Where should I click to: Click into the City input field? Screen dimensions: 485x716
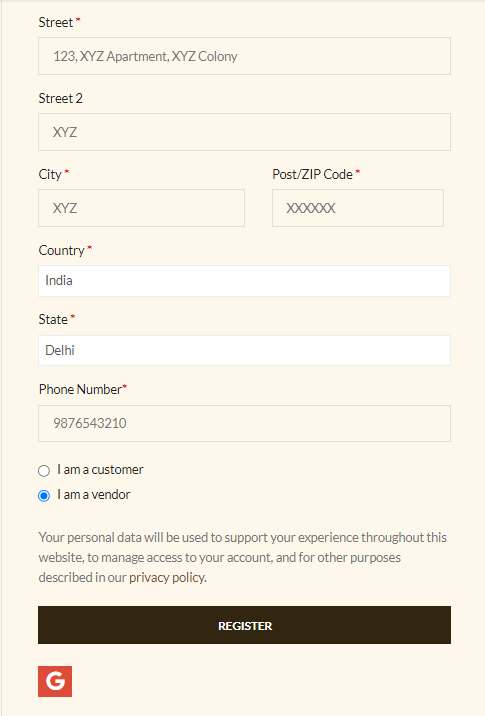click(142, 208)
